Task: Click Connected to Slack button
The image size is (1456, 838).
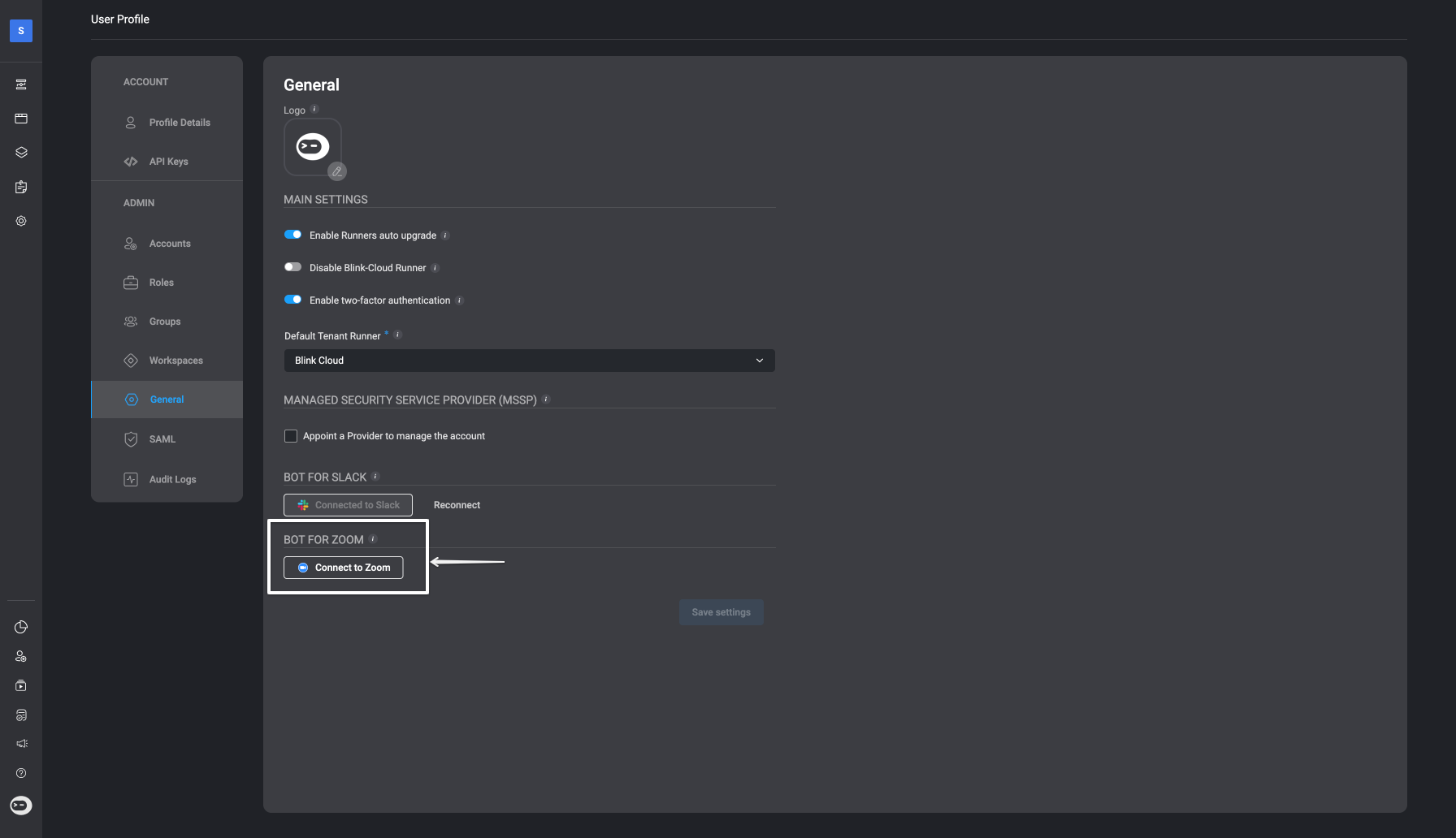Action: pyautogui.click(x=348, y=505)
